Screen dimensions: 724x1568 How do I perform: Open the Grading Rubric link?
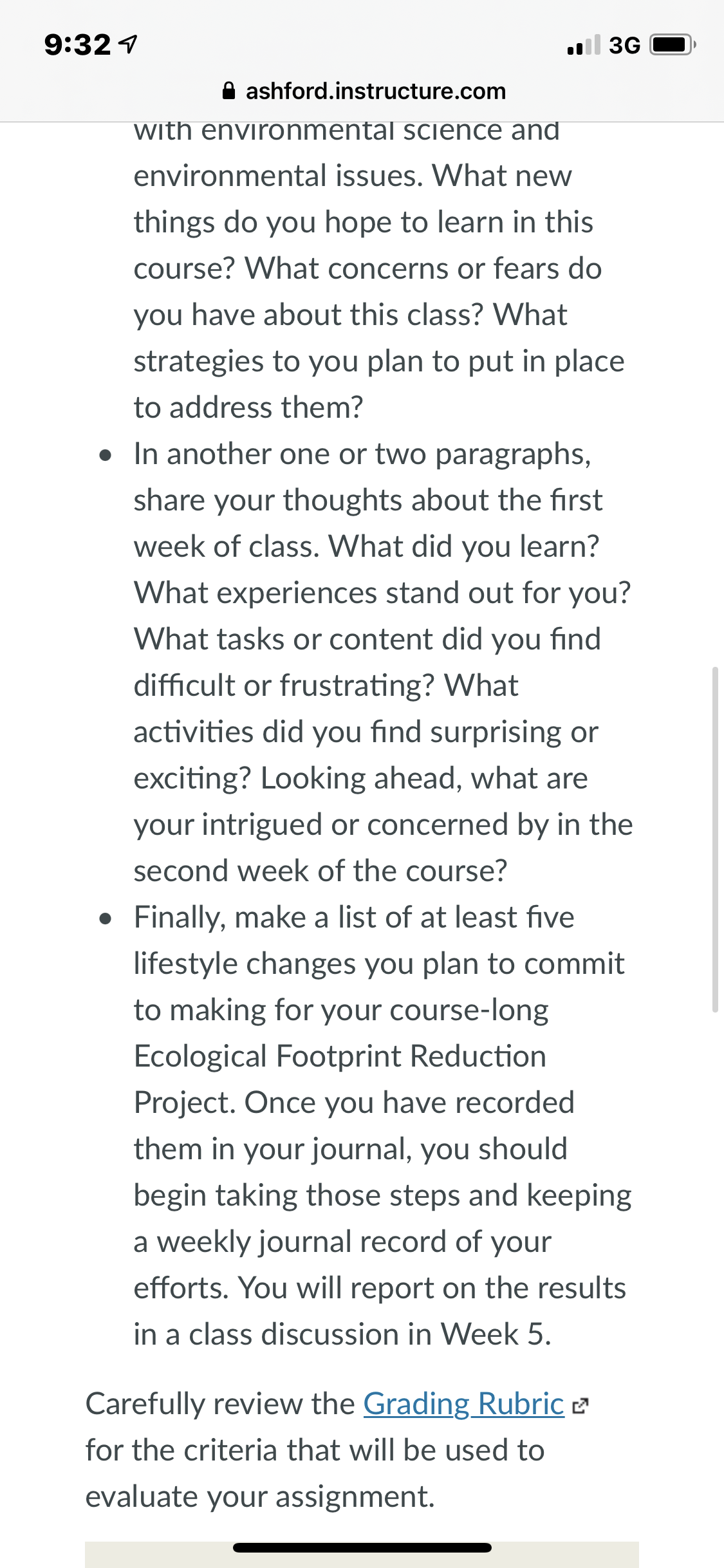463,1404
